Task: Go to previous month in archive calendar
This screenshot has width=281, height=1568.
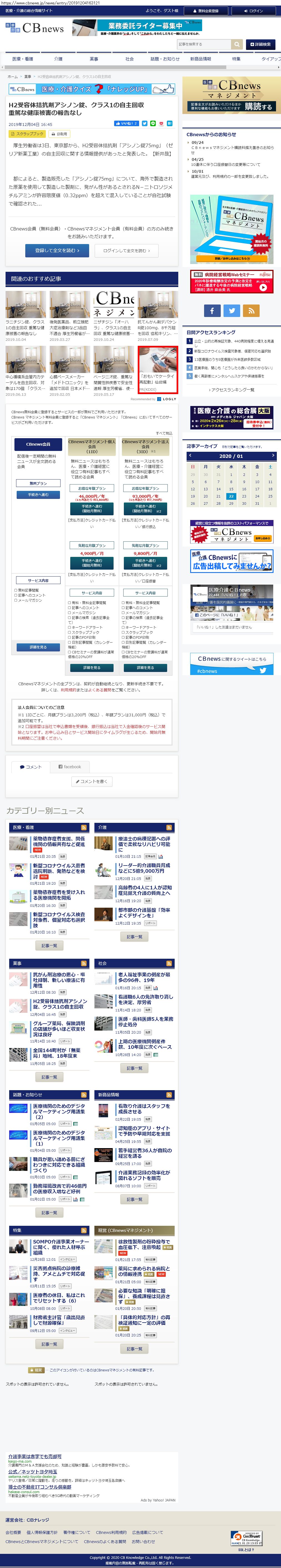Action: coord(190,455)
